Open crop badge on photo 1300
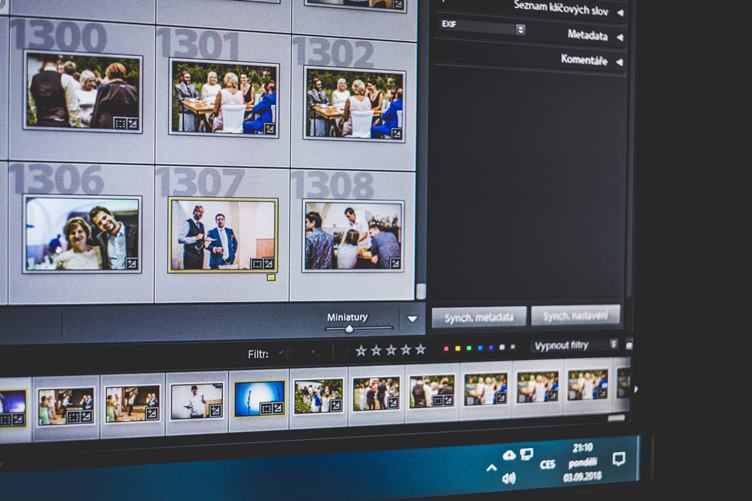This screenshot has width=752, height=501. (120, 124)
